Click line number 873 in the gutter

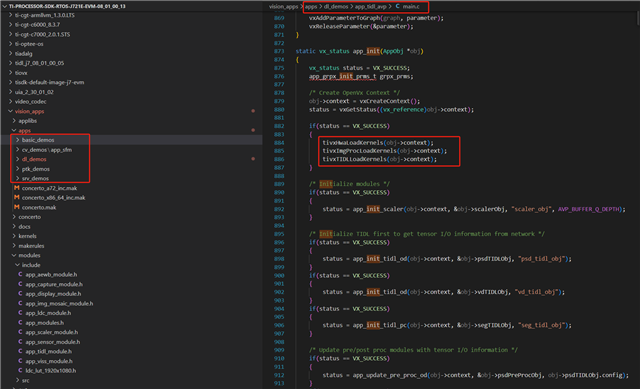(x=279, y=51)
